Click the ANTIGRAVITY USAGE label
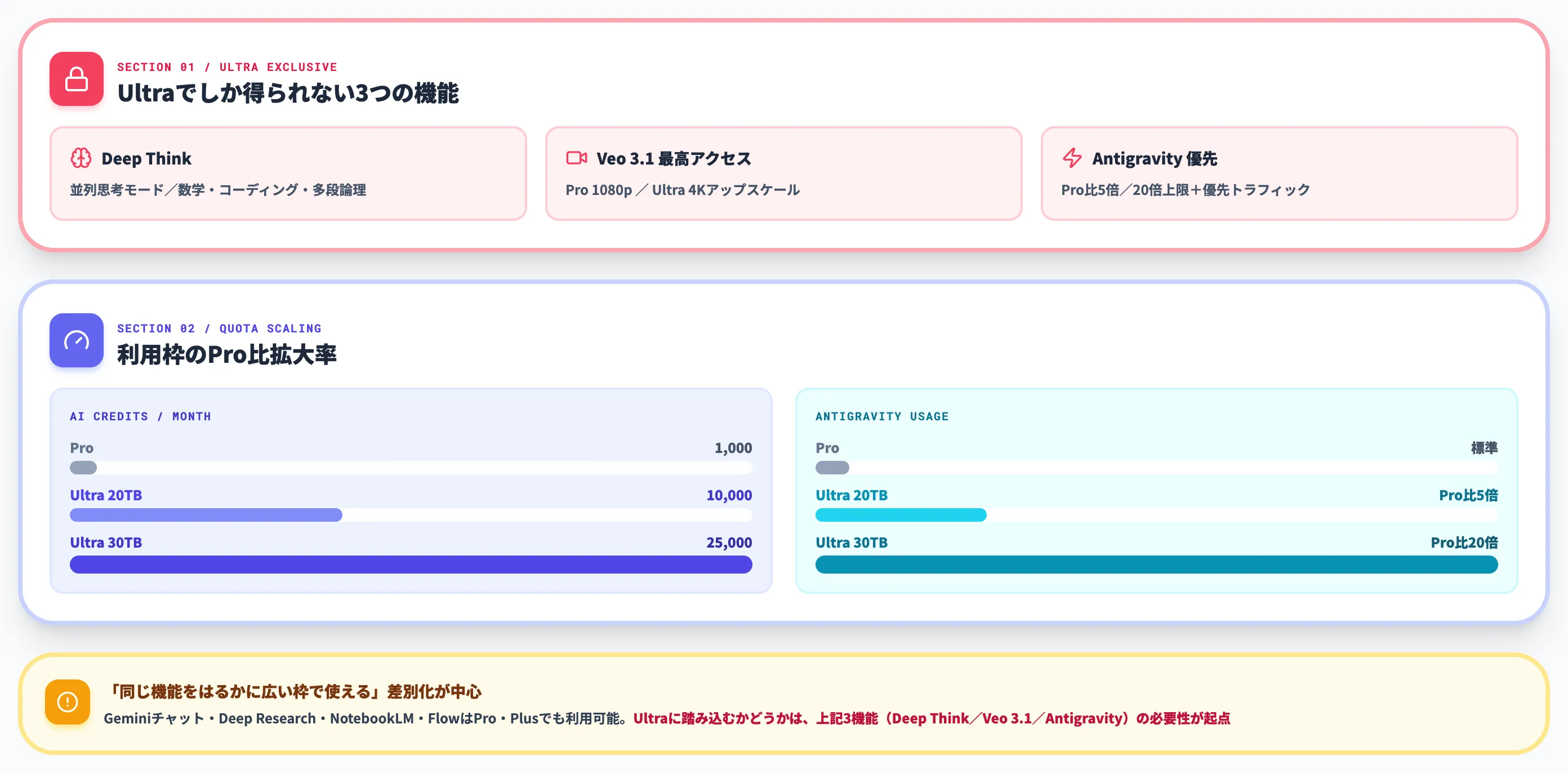The width and height of the screenshot is (1568, 773). (x=882, y=416)
